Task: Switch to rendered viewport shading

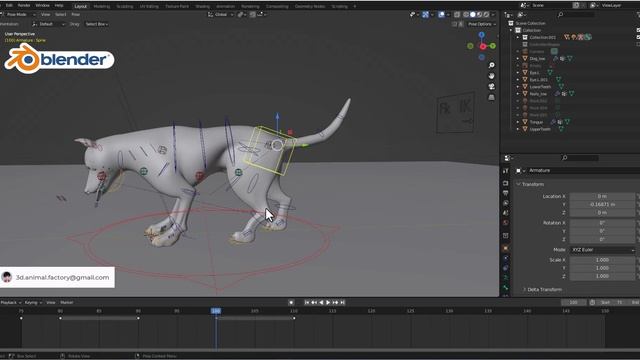Action: 486,14
